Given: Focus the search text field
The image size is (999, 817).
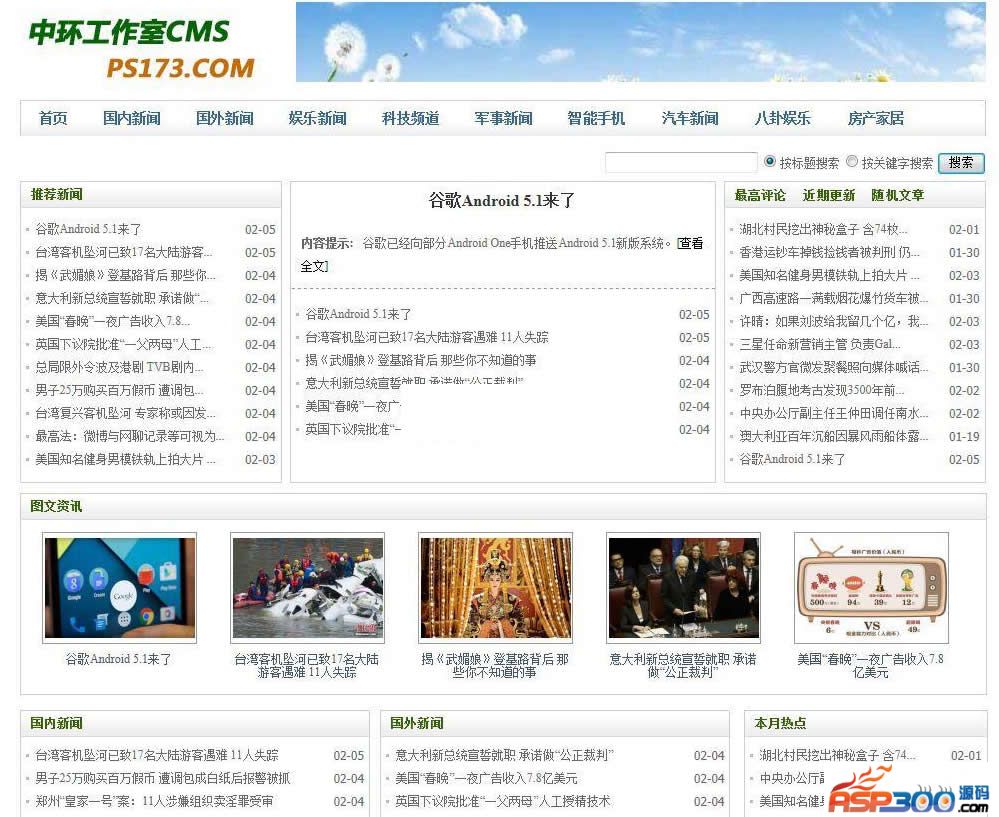Looking at the screenshot, I should click(680, 163).
